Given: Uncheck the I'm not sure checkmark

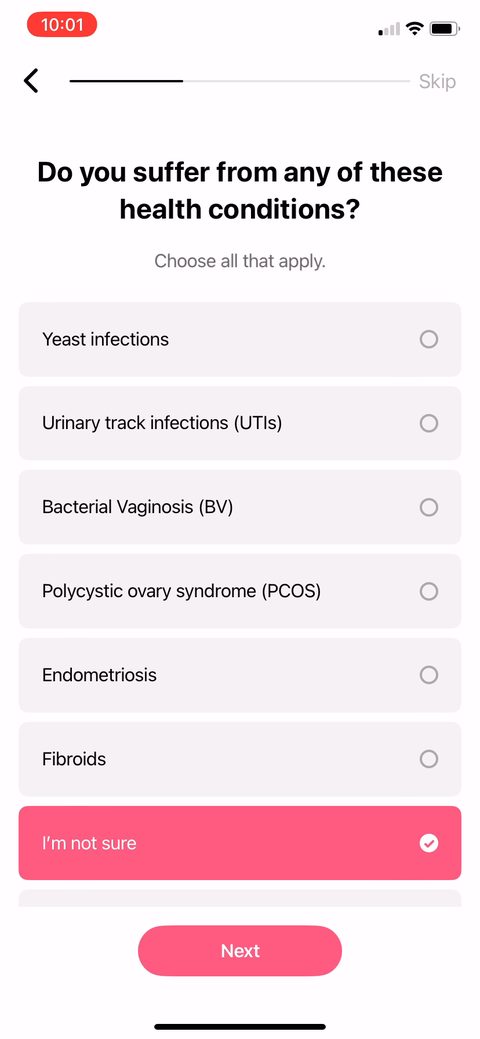Looking at the screenshot, I should click(x=429, y=843).
